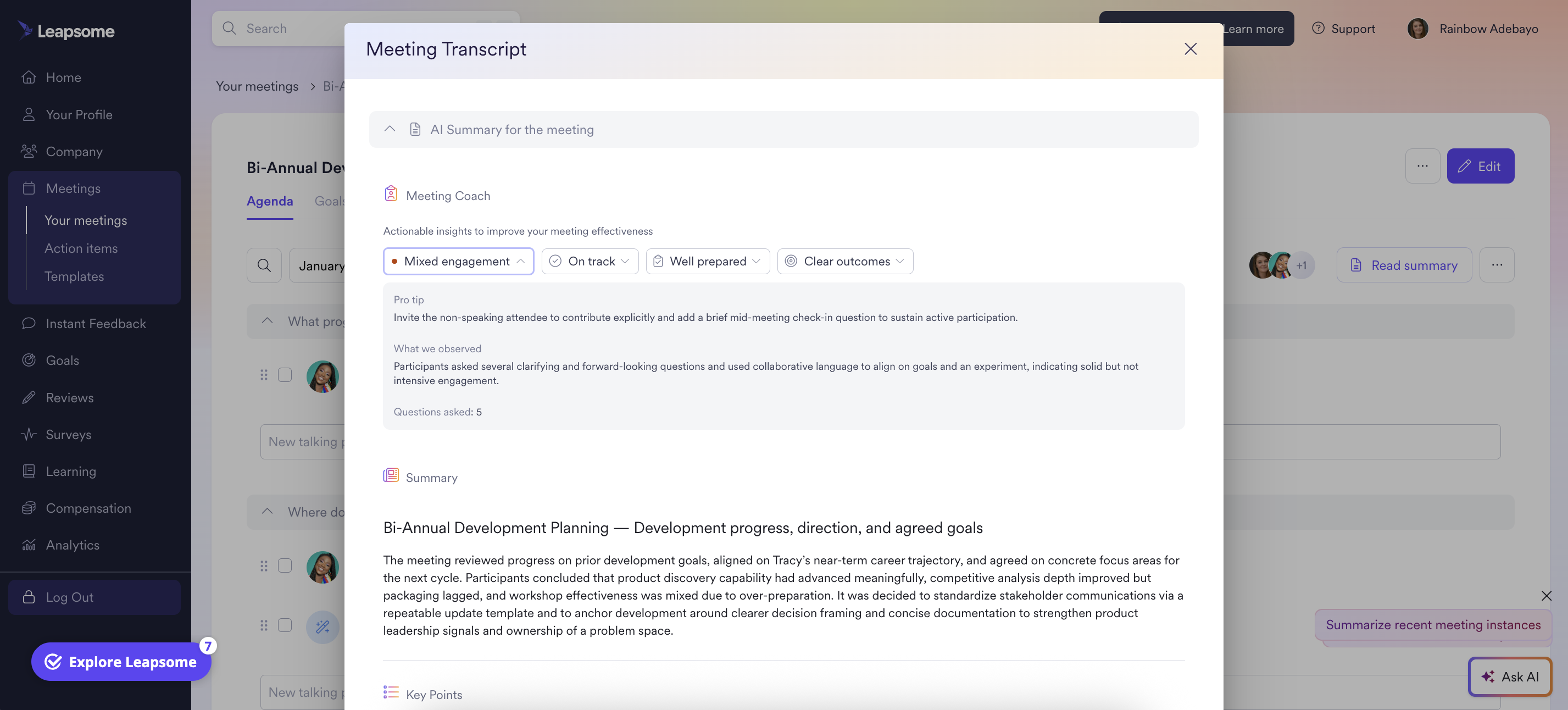Select the Reviews sidebar icon
The height and width of the screenshot is (710, 1568).
point(29,397)
